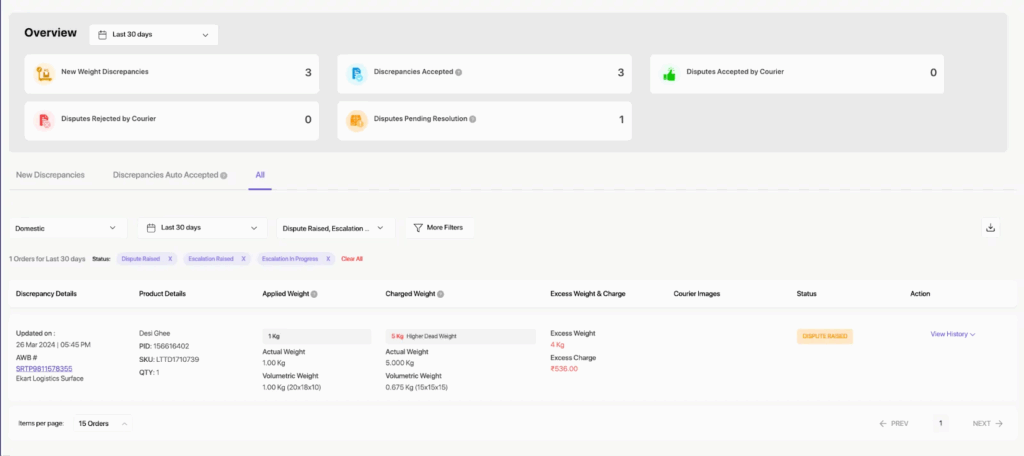Click info icon beside Applied Weight header
The height and width of the screenshot is (456, 1024).
(x=314, y=294)
